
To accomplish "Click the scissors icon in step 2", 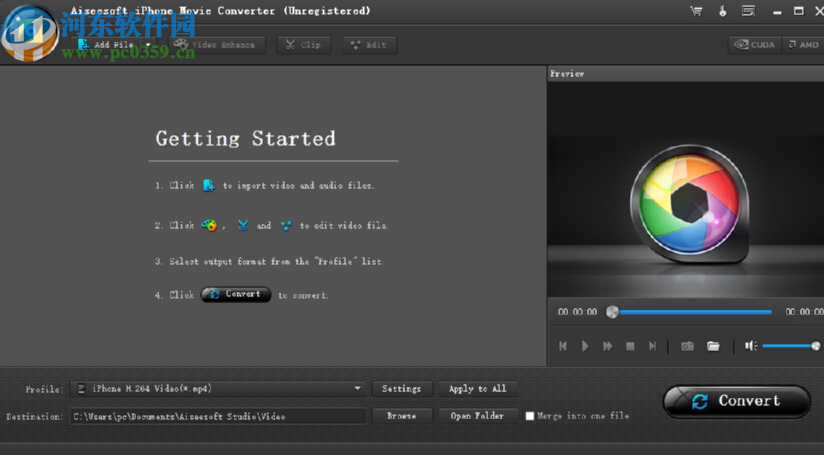I will pyautogui.click(x=243, y=225).
